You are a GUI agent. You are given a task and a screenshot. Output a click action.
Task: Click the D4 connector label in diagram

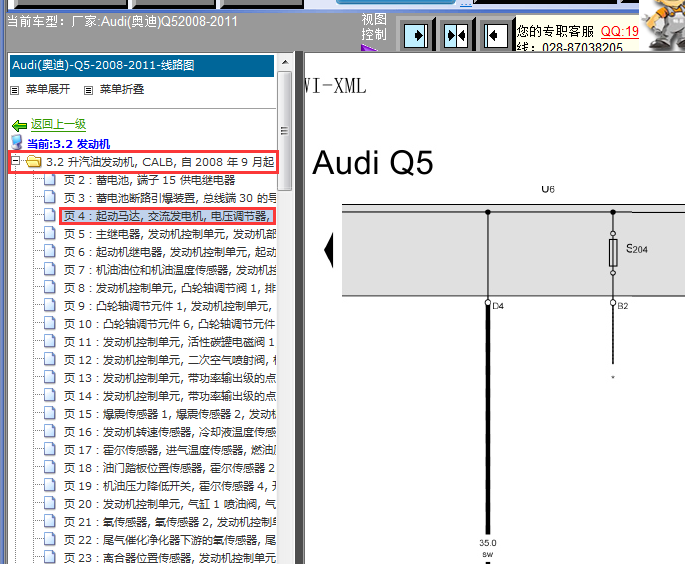click(x=498, y=306)
